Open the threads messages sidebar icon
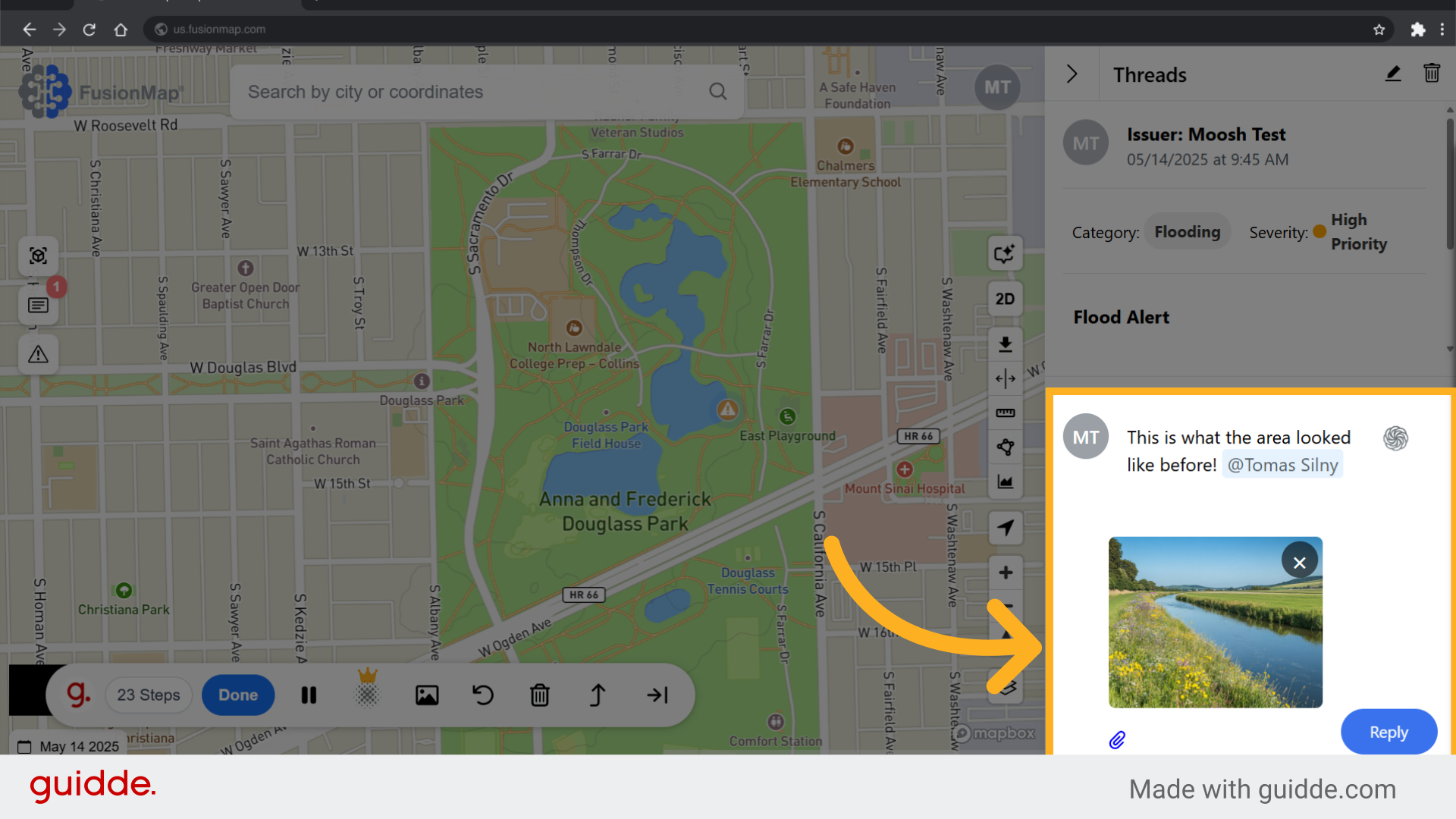This screenshot has width=1456, height=819. pos(39,306)
